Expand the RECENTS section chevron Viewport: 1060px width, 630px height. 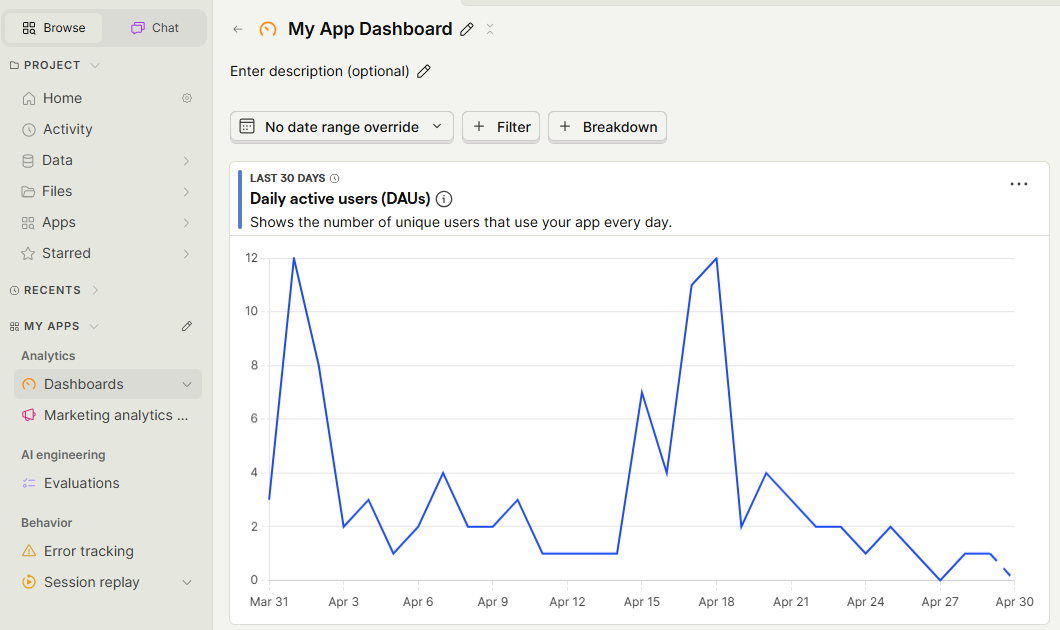95,290
